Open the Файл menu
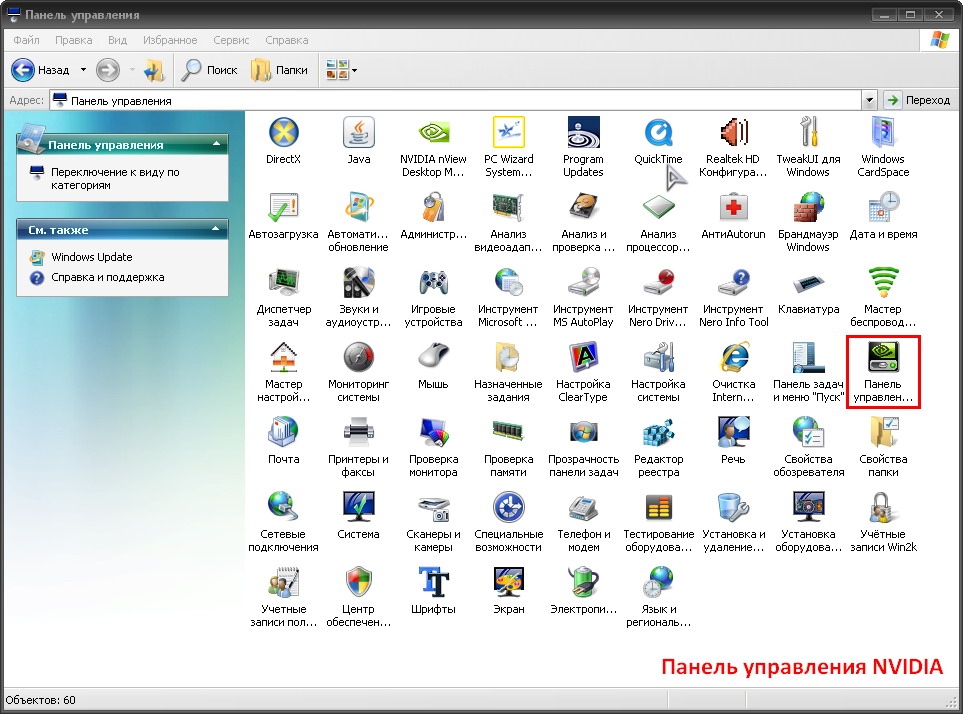The width and height of the screenshot is (963, 714). [26, 40]
